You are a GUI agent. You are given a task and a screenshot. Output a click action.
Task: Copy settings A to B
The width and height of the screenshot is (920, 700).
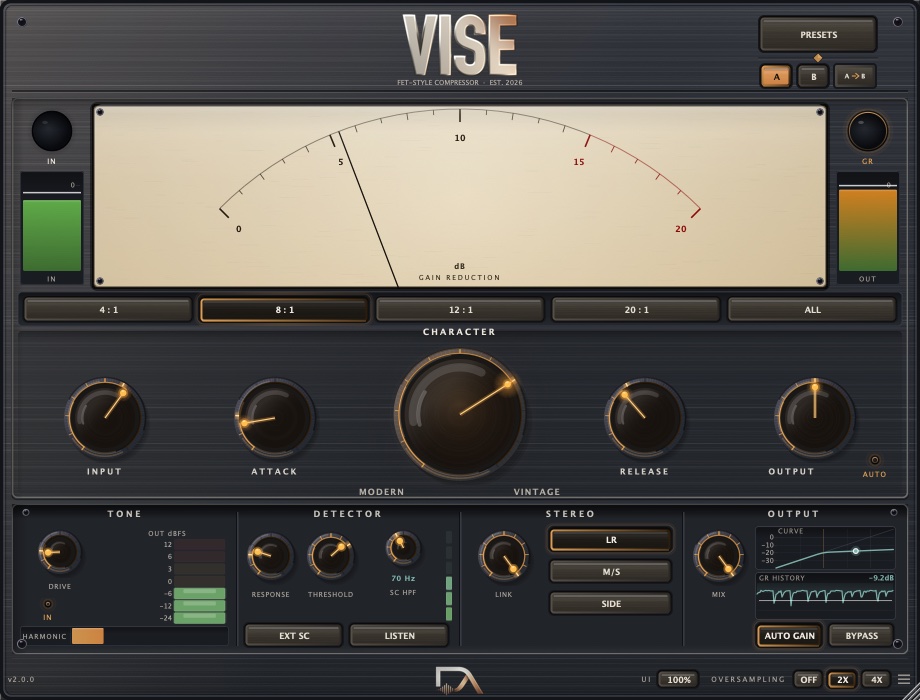pyautogui.click(x=854, y=76)
